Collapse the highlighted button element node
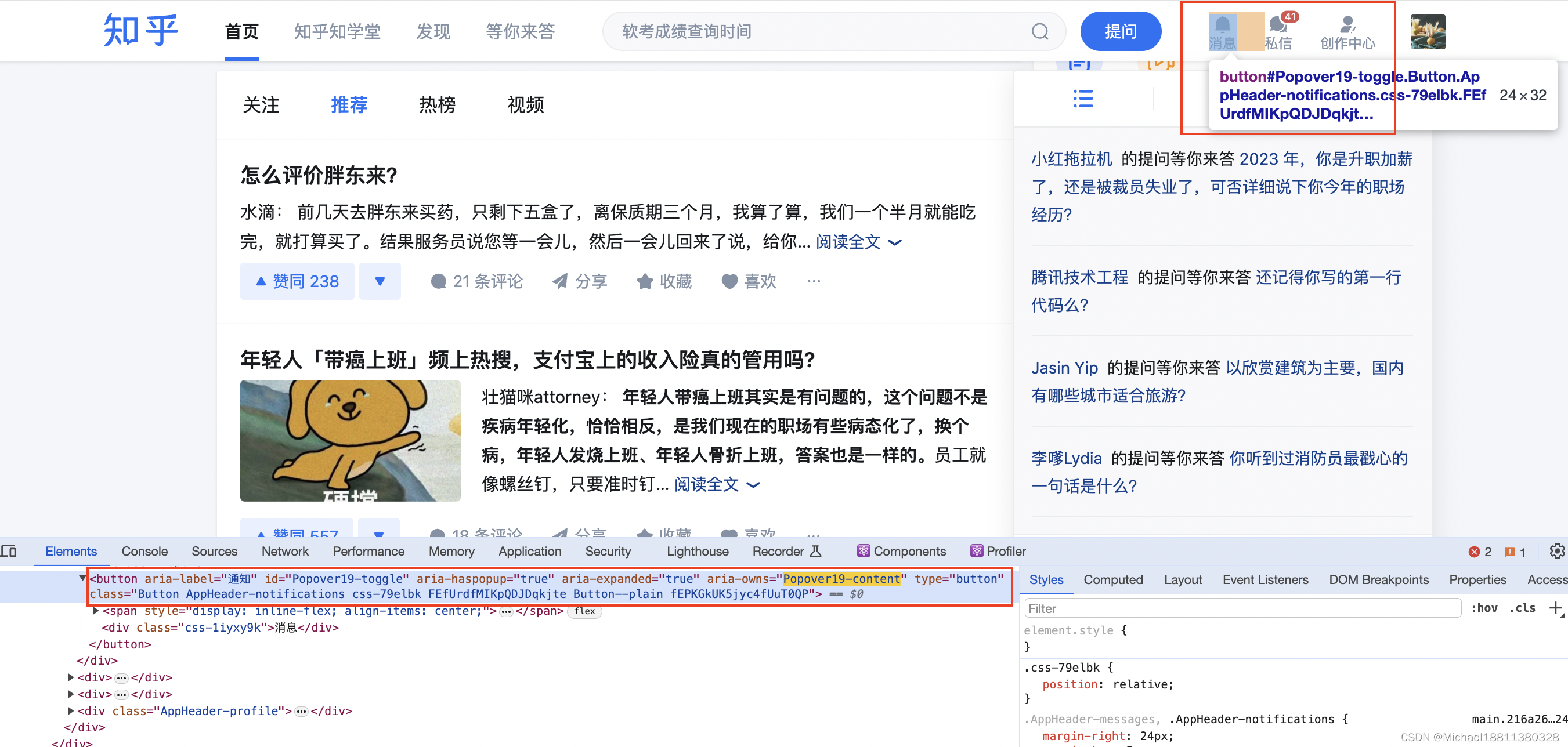 83,578
